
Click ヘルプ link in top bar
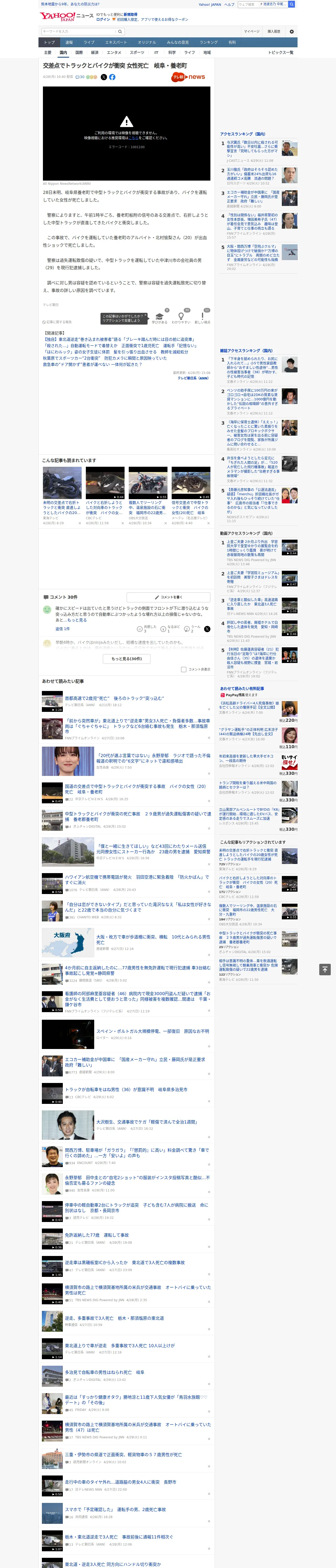229,4
